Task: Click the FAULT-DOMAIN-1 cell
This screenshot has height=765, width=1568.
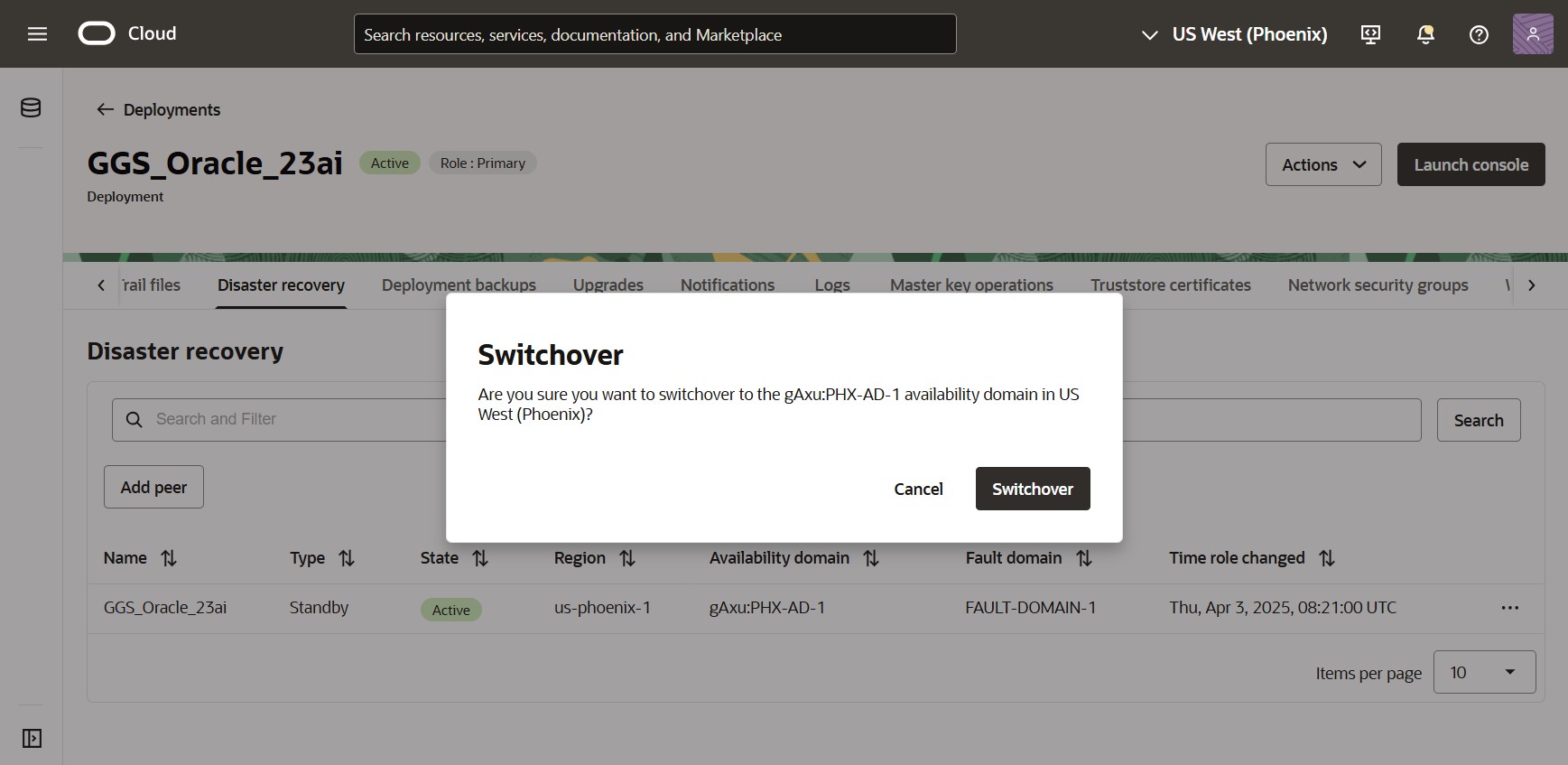Action: click(1031, 608)
